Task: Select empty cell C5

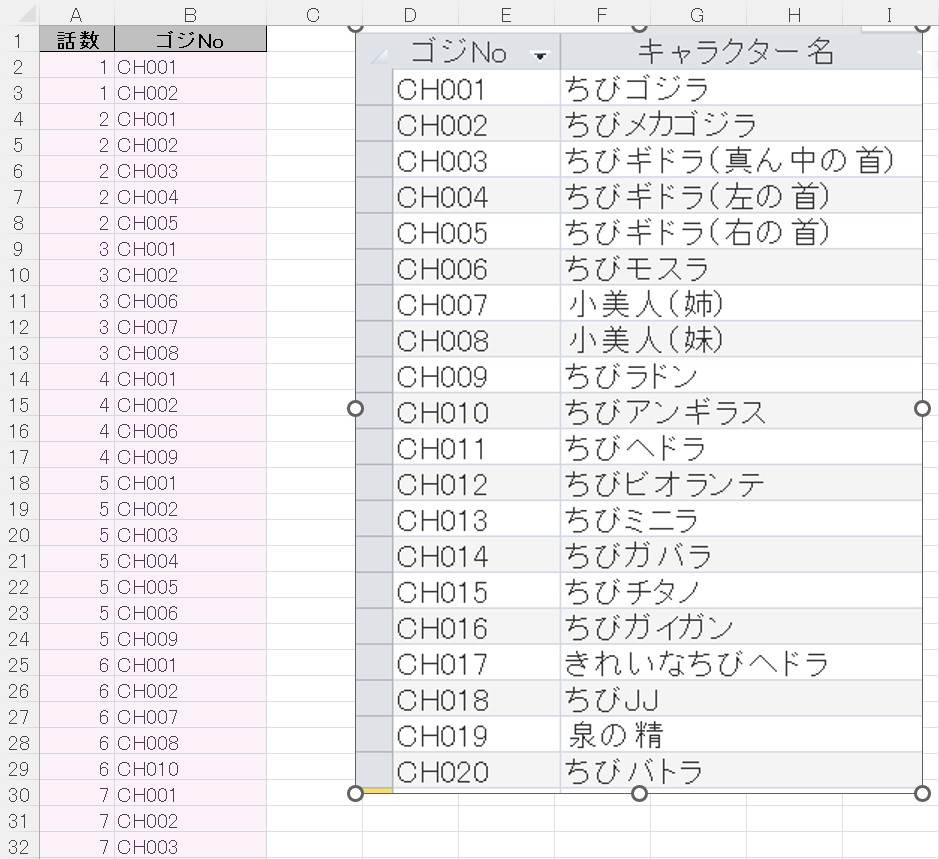Action: tap(314, 145)
